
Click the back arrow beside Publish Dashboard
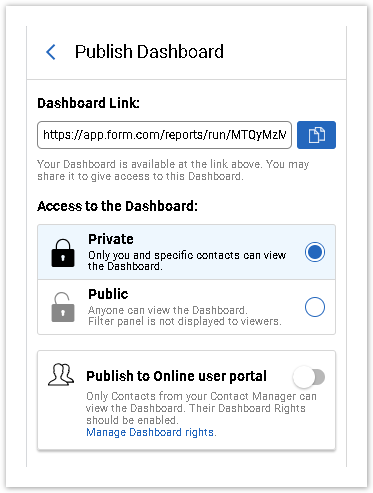click(51, 52)
